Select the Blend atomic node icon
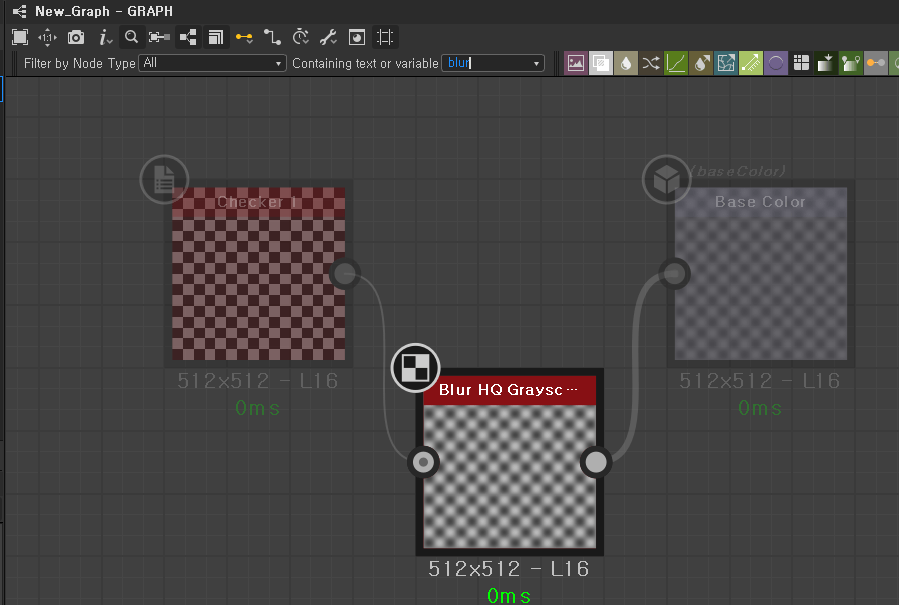This screenshot has width=899, height=605. click(600, 62)
